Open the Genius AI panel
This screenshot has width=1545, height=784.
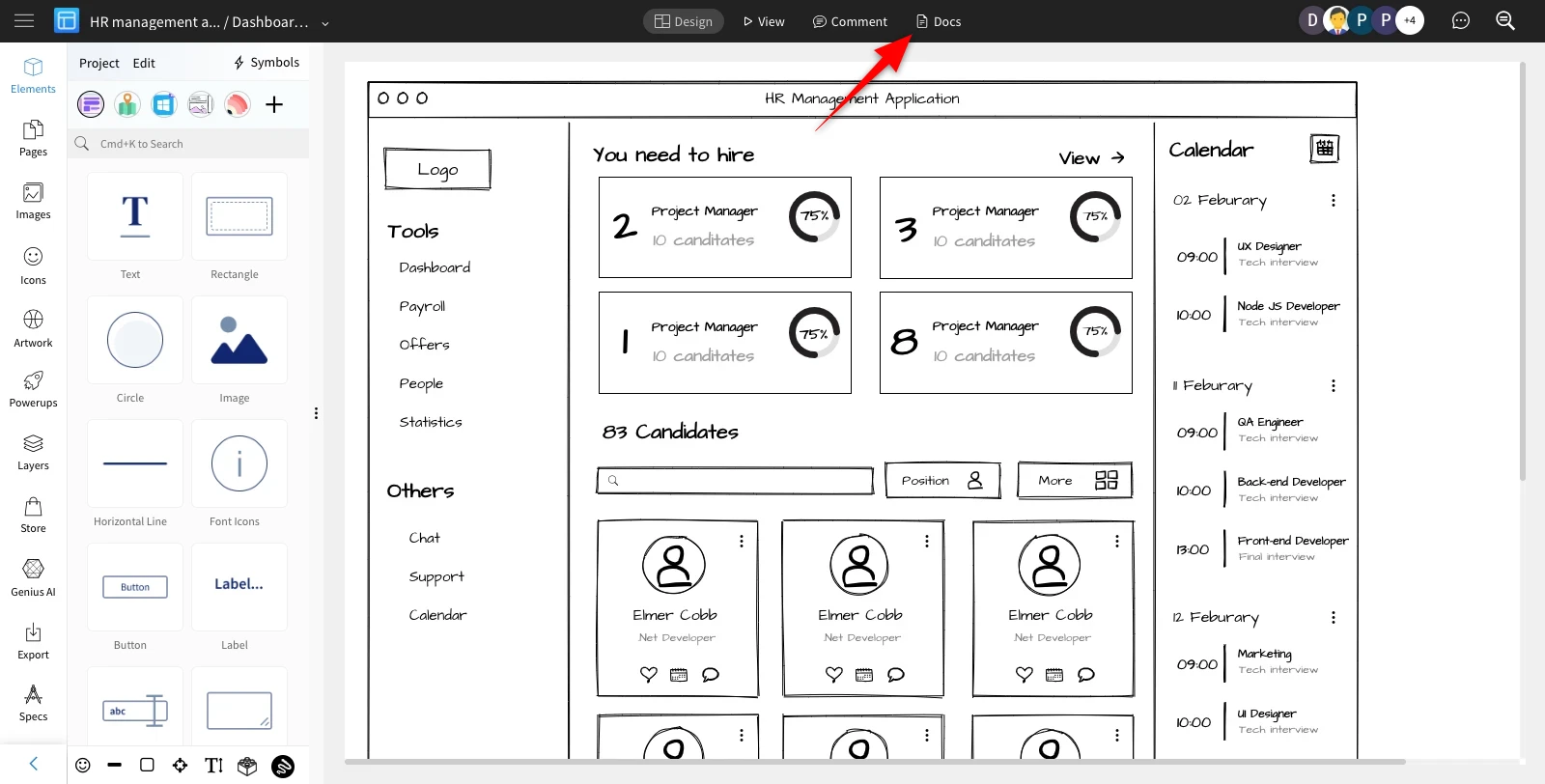tap(33, 578)
